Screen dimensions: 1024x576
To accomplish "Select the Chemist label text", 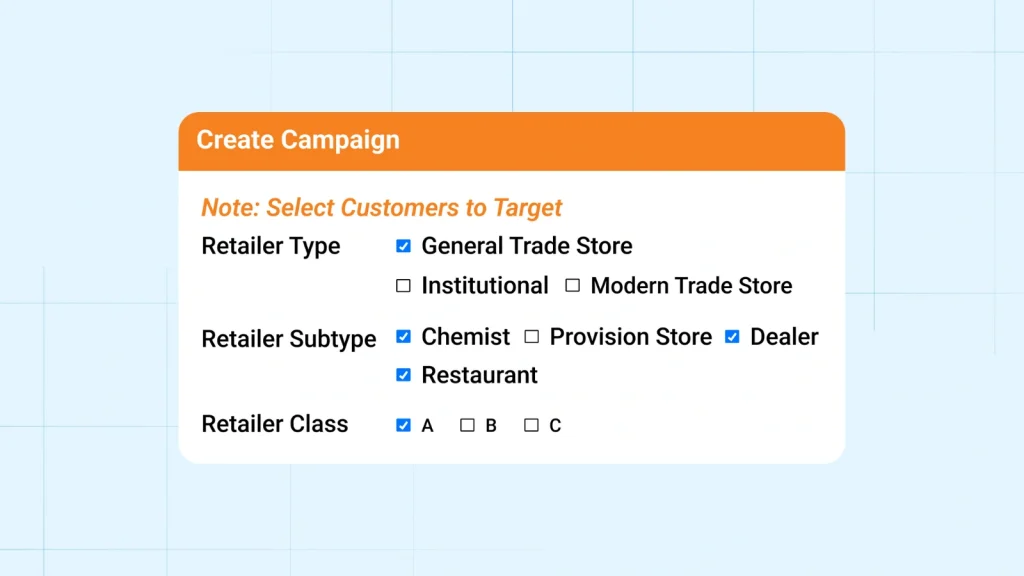I will (466, 337).
